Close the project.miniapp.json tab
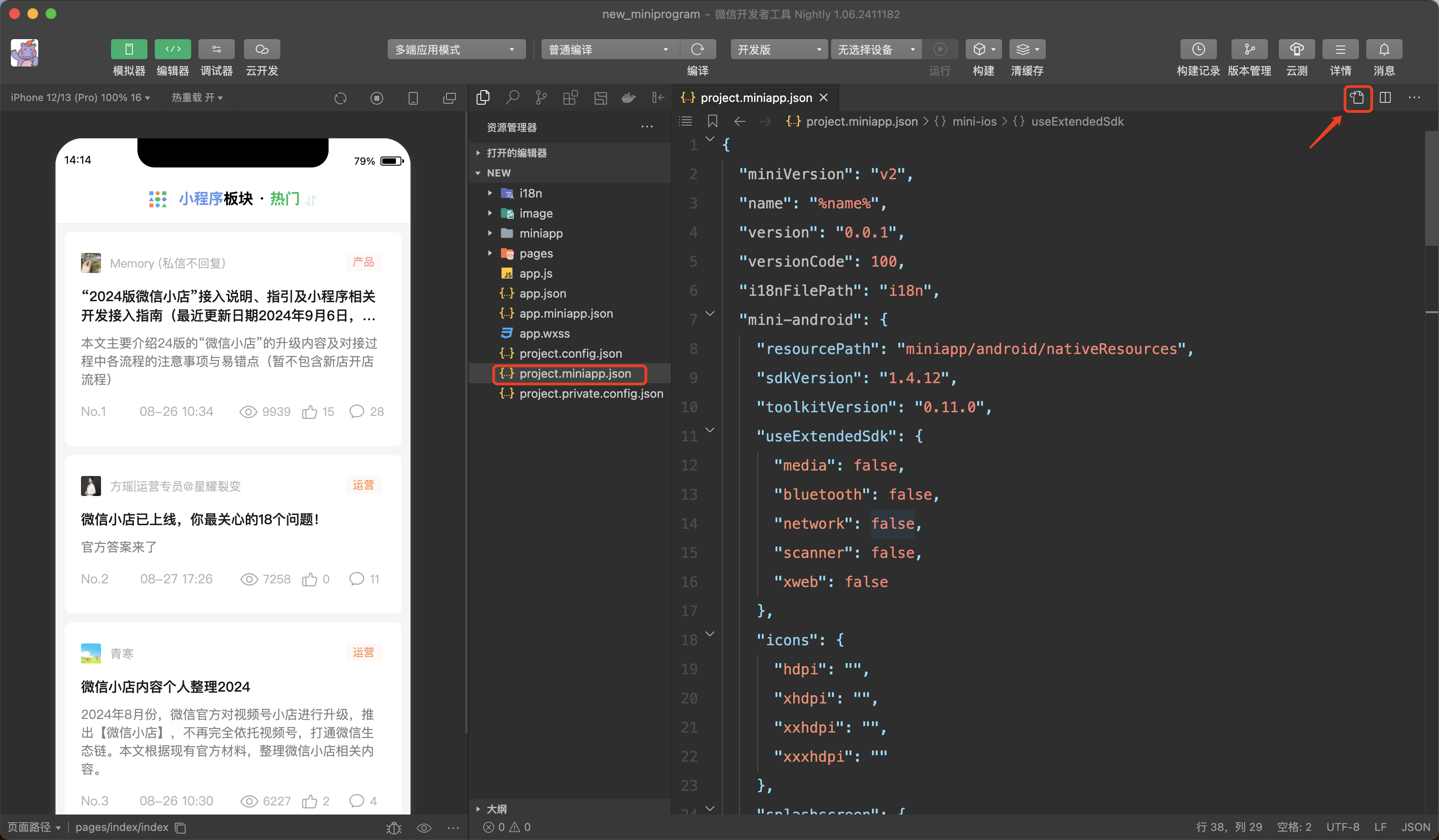Screen dimensions: 1439x840 point(823,98)
